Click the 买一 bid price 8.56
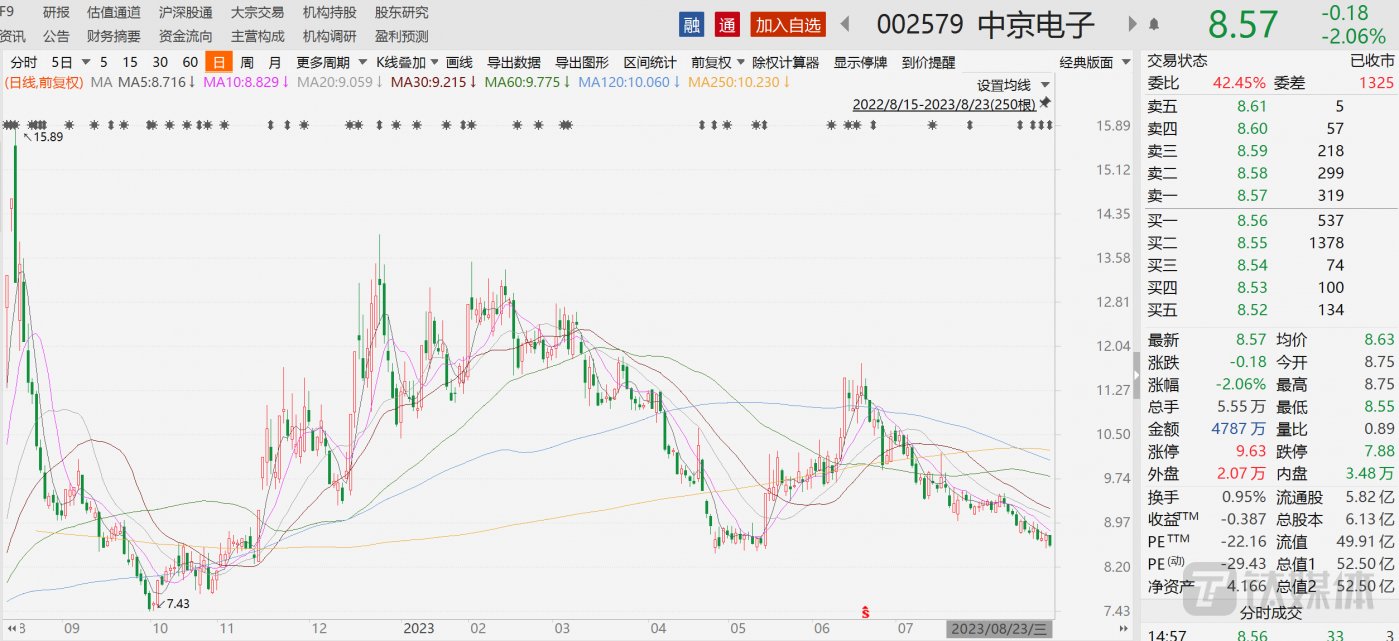This screenshot has height=641, width=1399. pos(1252,220)
